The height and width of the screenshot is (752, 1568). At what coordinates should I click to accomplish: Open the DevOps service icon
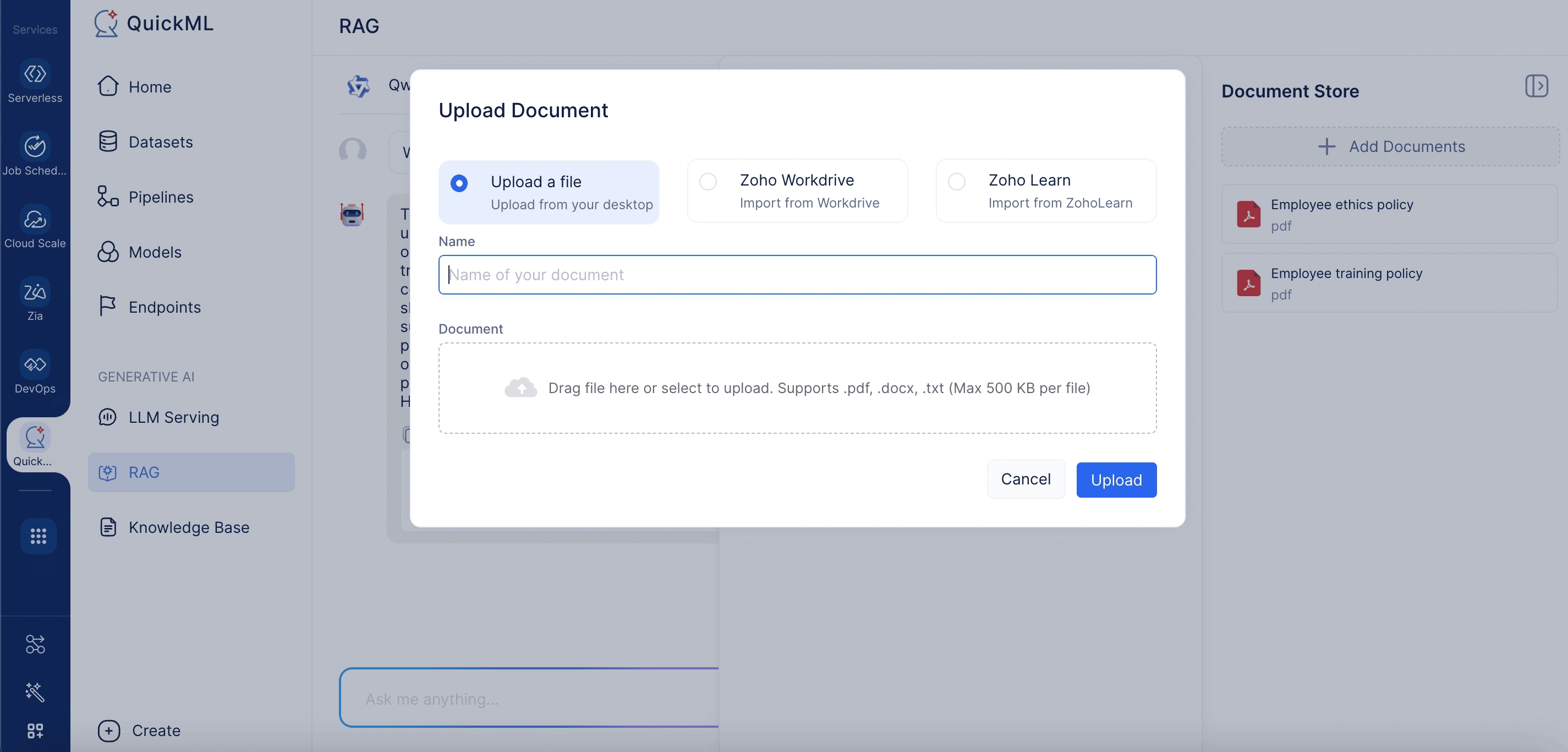tap(35, 365)
